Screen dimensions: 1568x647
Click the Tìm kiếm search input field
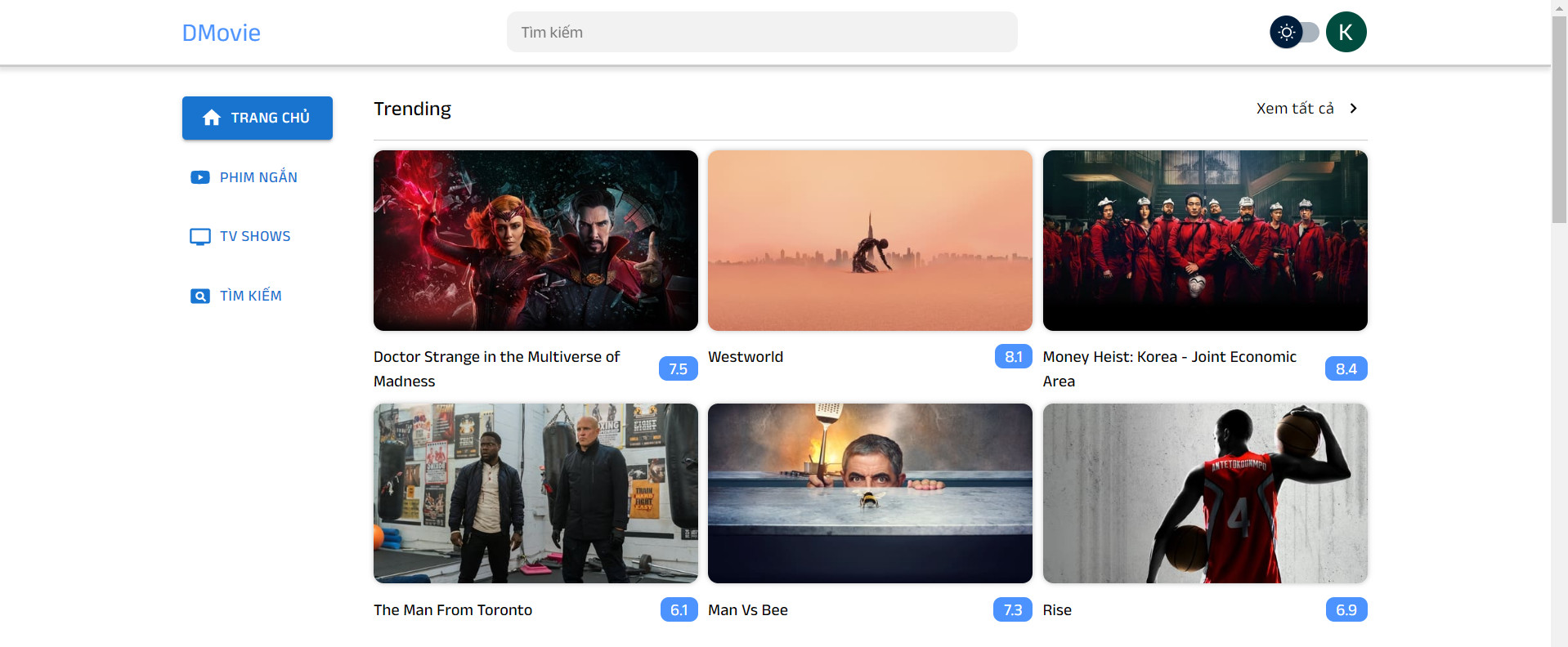click(762, 32)
